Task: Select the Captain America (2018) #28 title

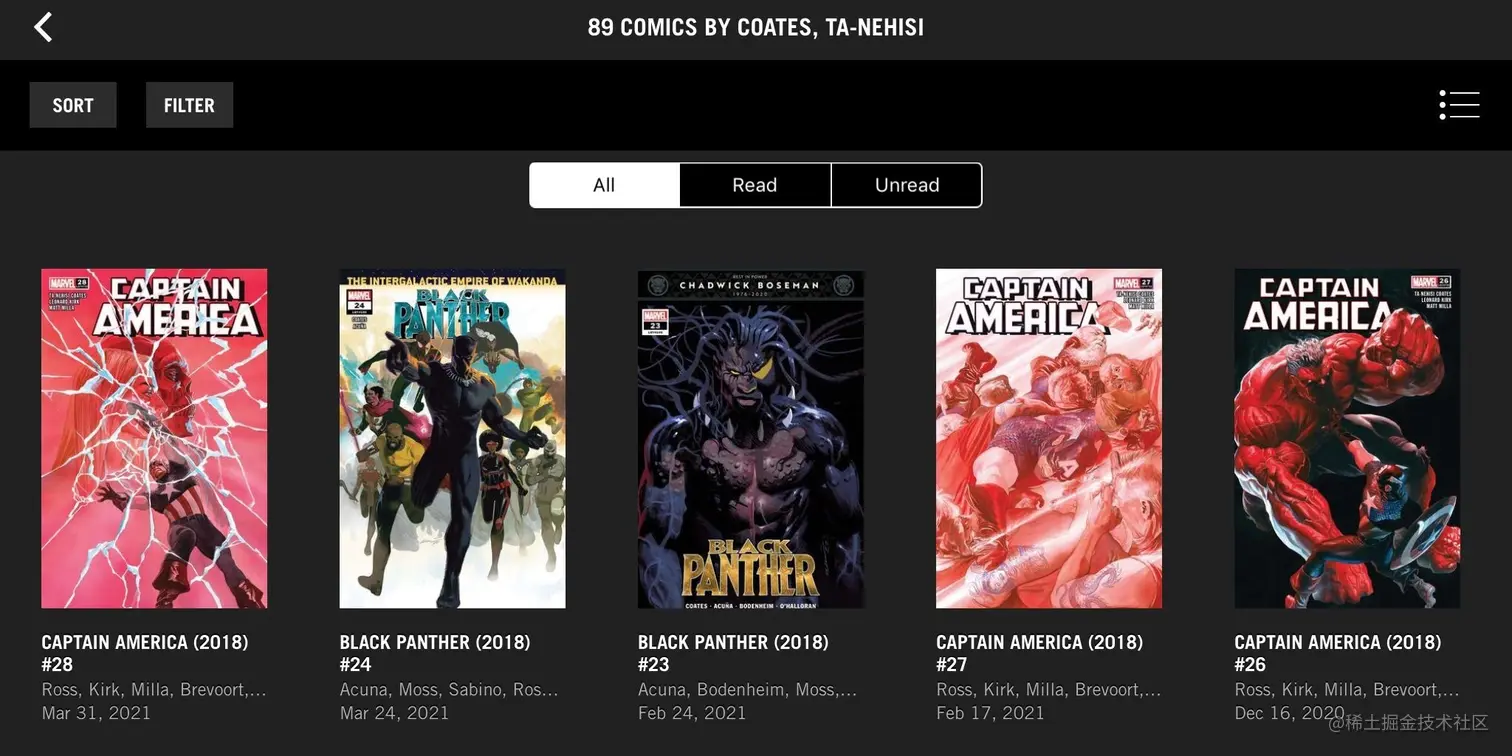Action: tap(145, 653)
